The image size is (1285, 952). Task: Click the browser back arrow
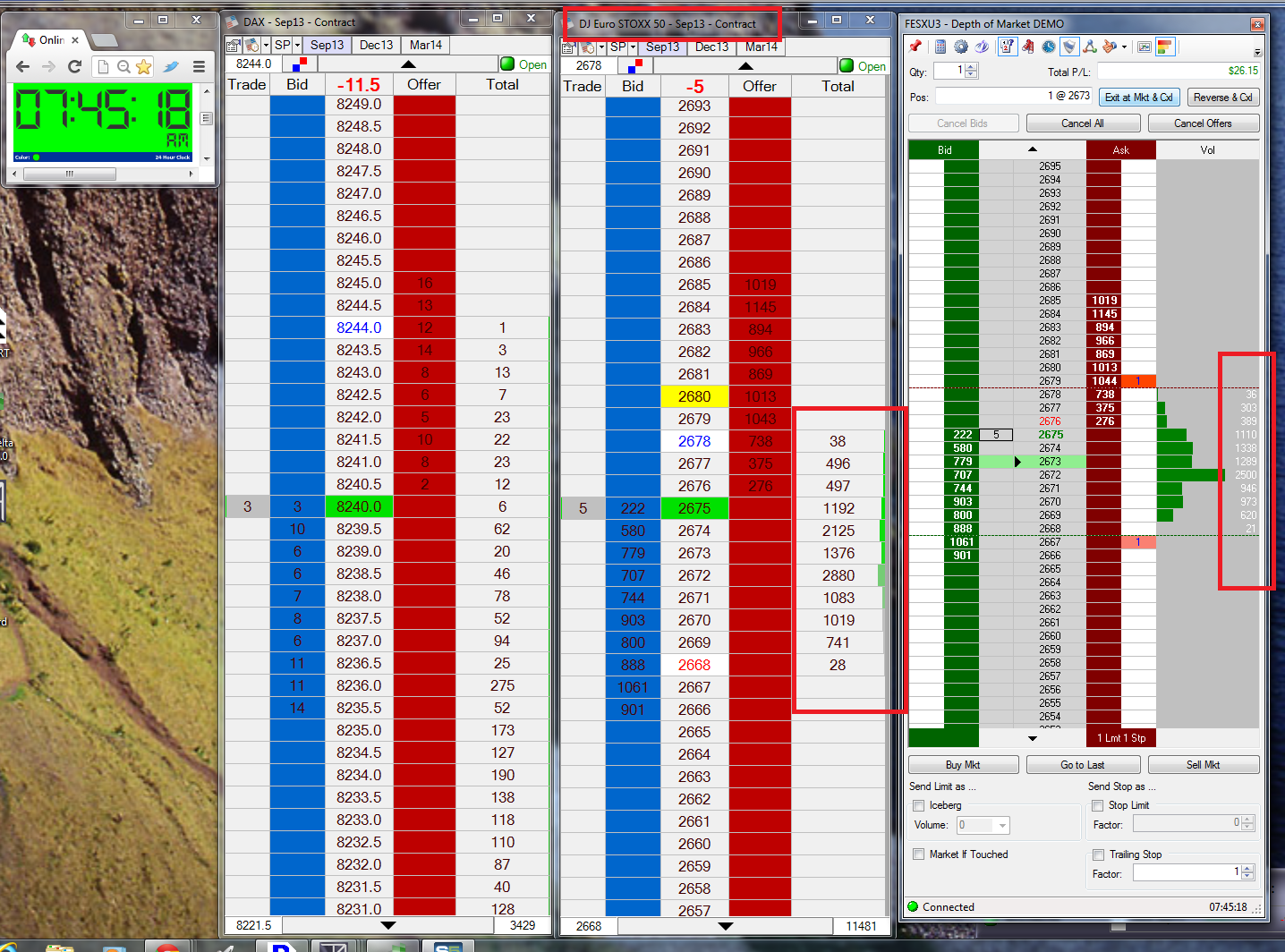coord(23,66)
